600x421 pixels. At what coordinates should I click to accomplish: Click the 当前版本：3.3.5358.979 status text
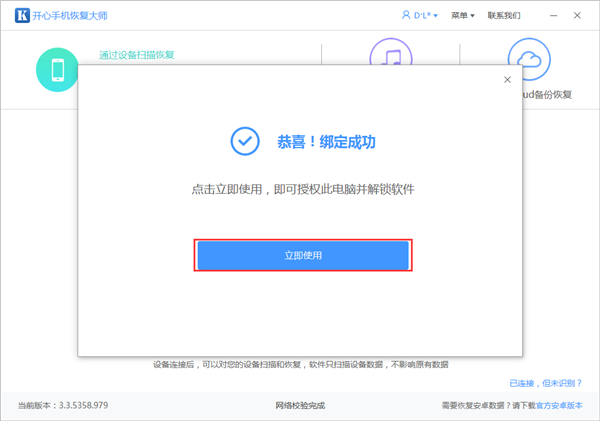click(x=63, y=405)
